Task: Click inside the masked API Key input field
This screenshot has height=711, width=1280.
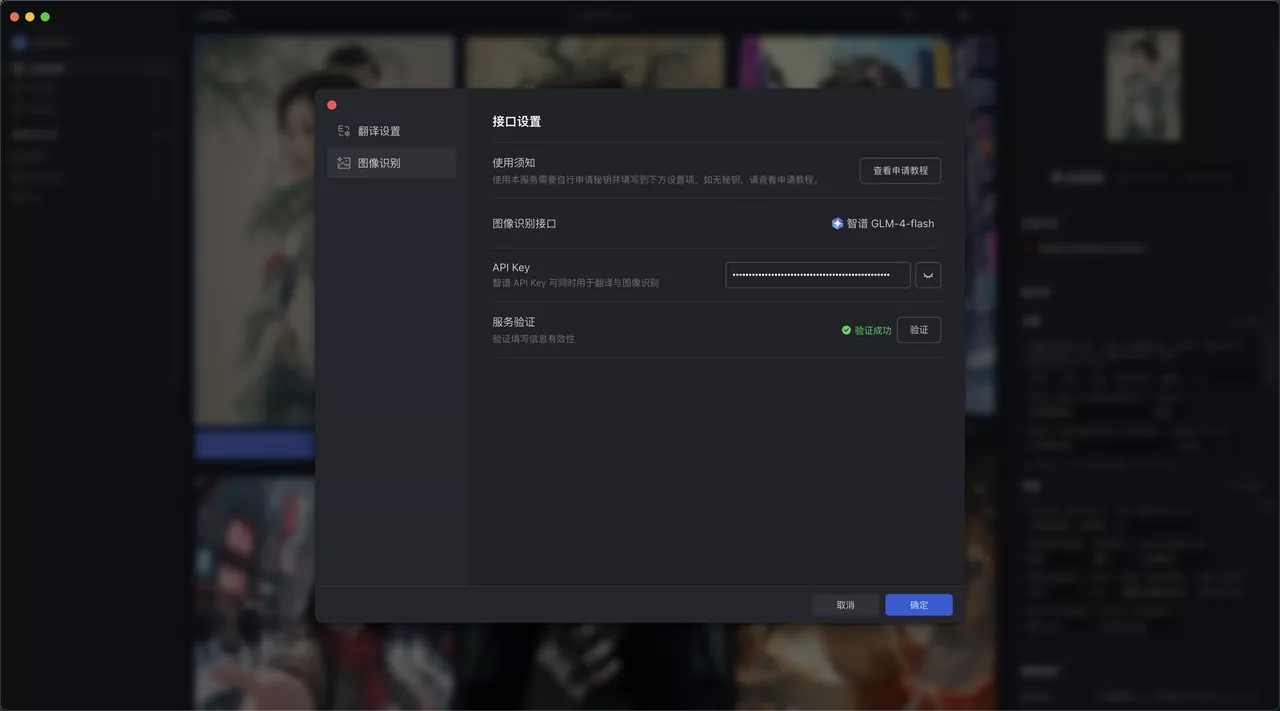Action: 817,274
